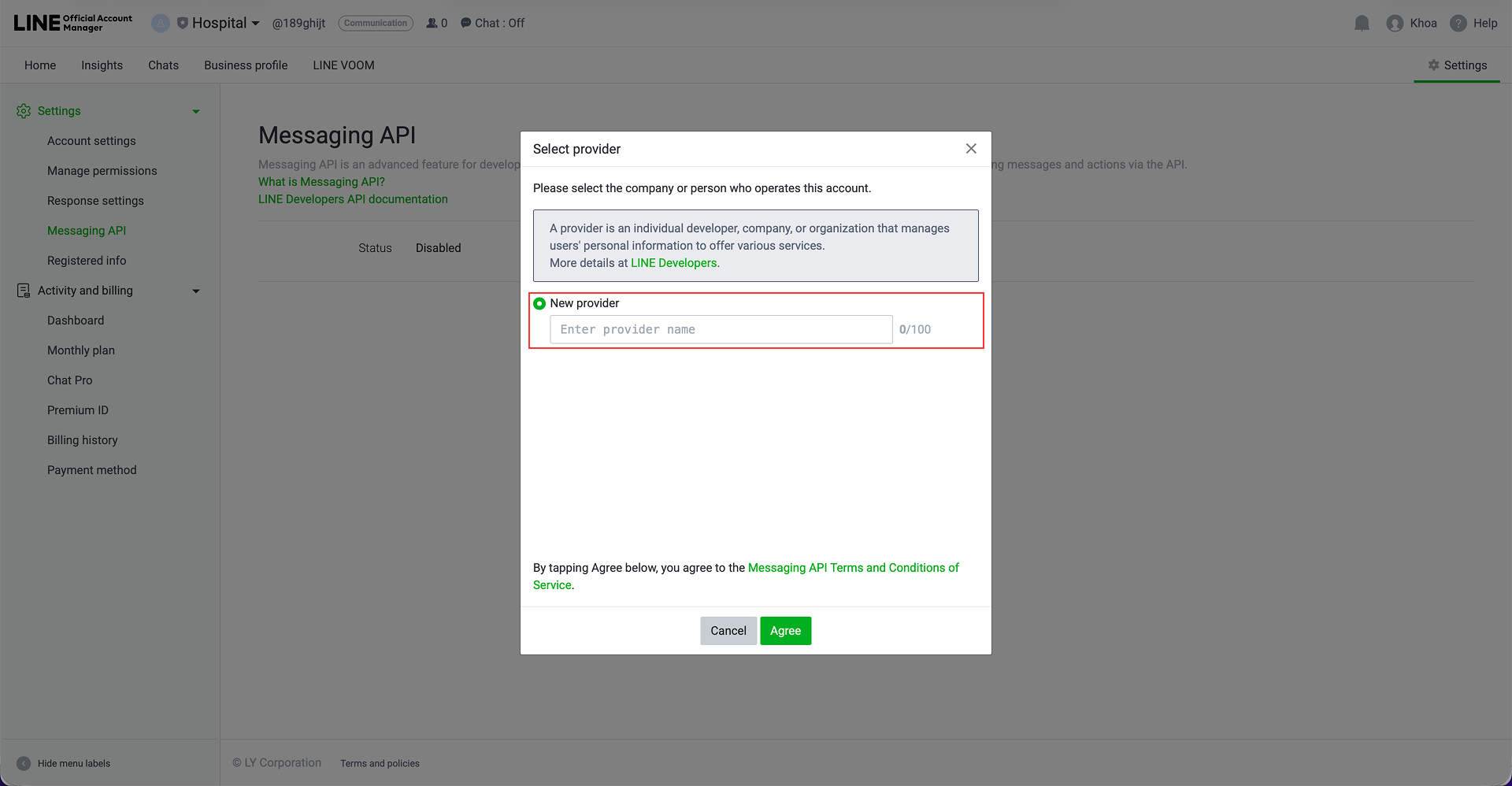Open the LINE Developers link

tap(673, 262)
